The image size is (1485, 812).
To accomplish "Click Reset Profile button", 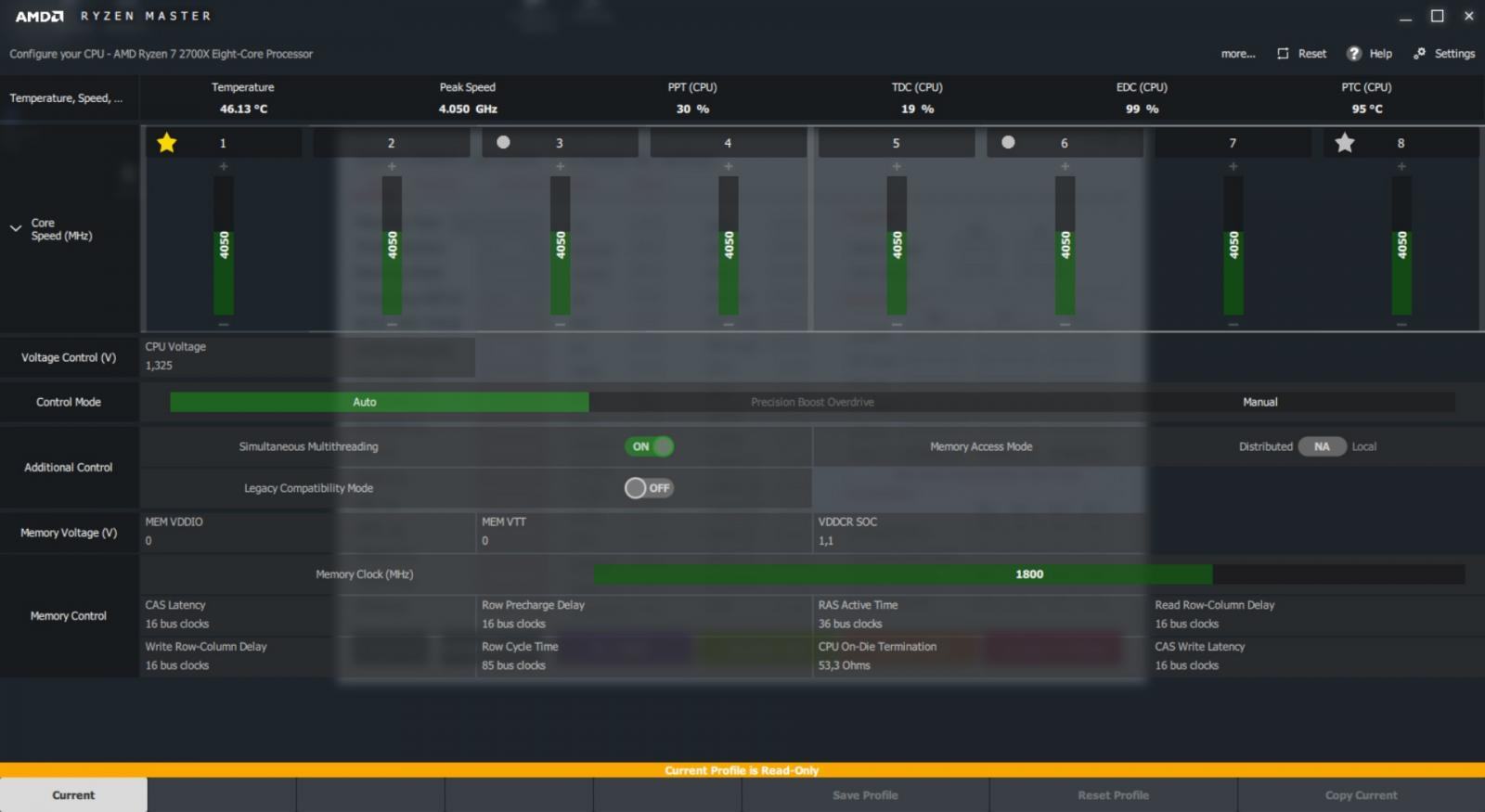I will 1113,795.
